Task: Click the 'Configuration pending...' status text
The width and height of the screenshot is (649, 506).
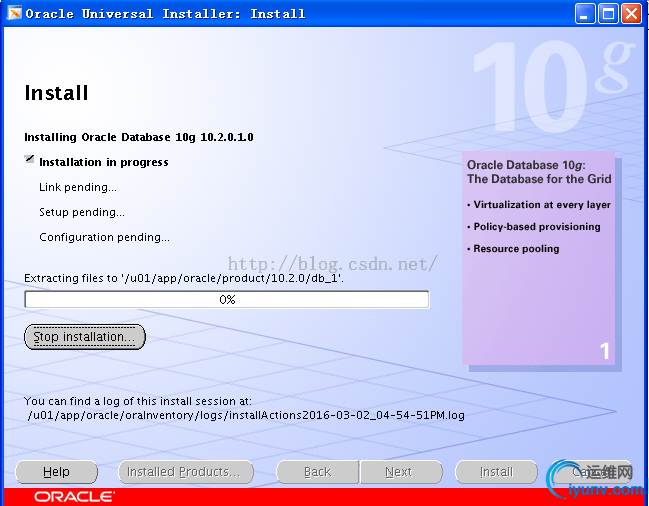Action: click(x=104, y=237)
